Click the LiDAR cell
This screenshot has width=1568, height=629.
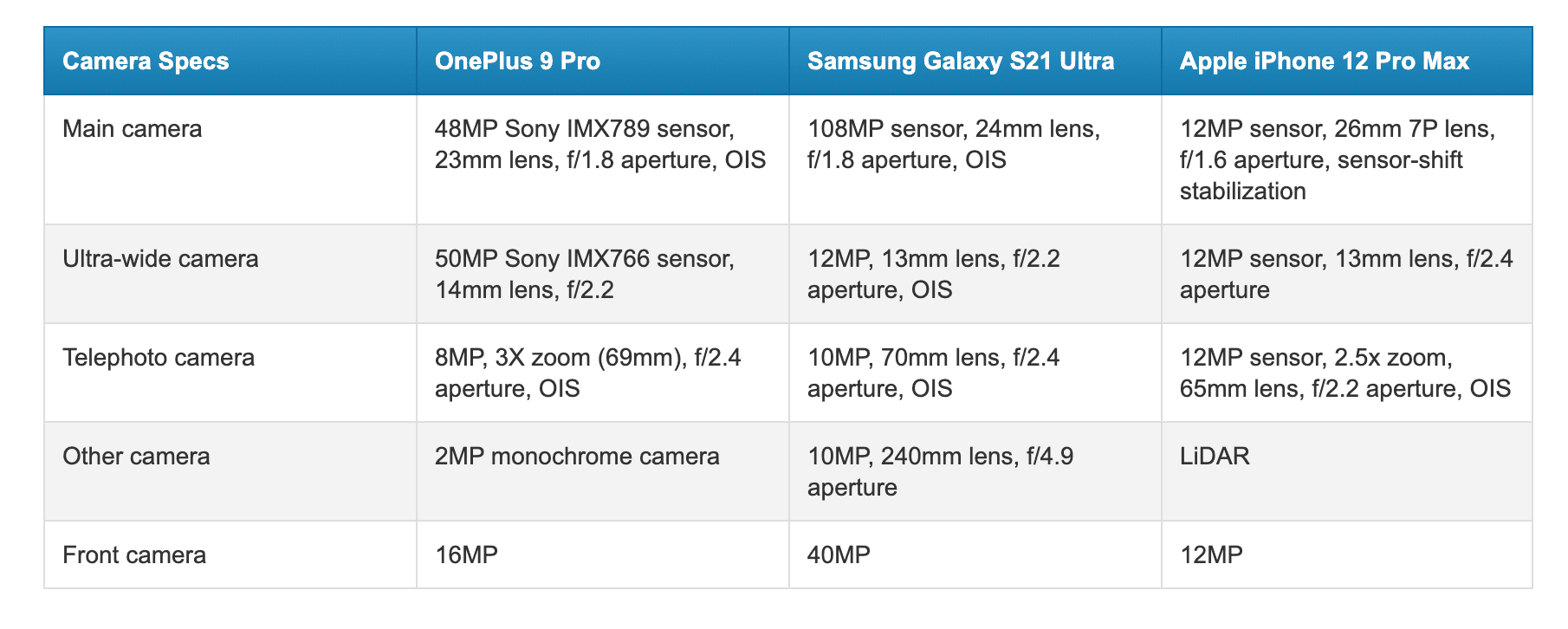coord(1347,471)
